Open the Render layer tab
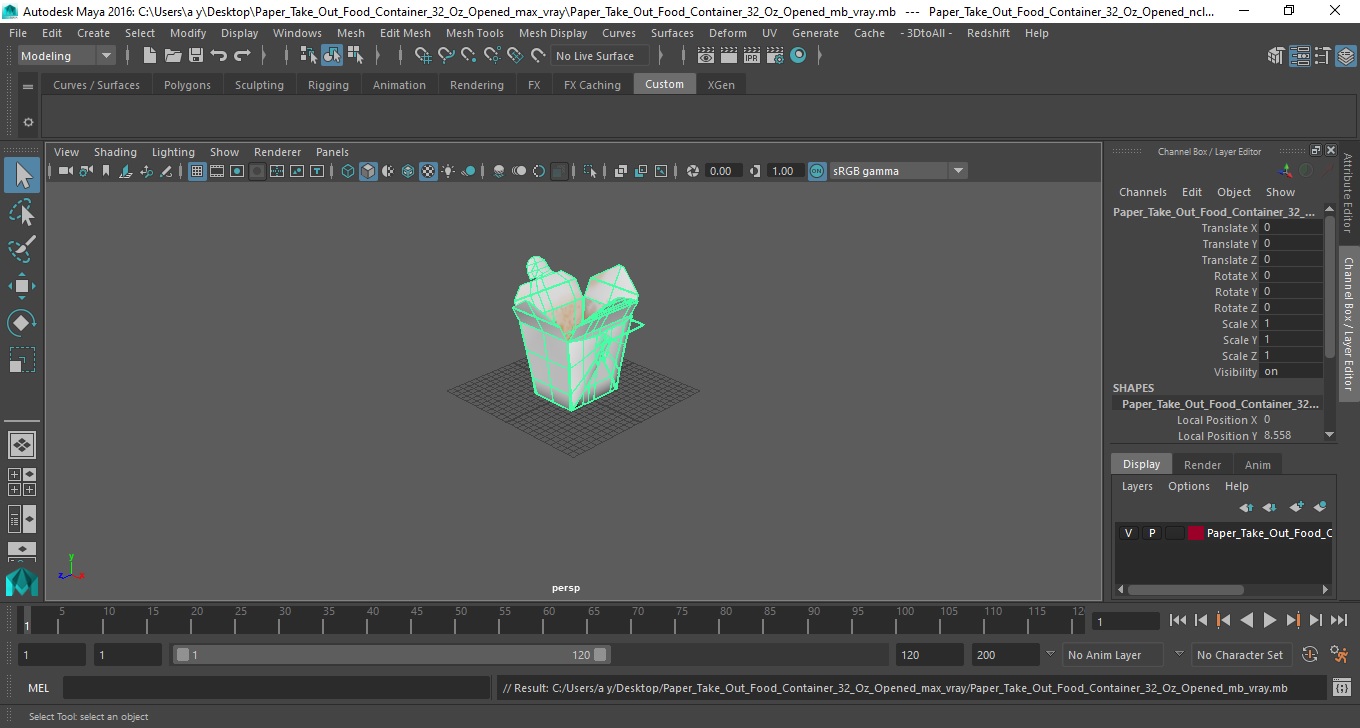Screen dimensions: 1360x728 pyautogui.click(x=1202, y=465)
